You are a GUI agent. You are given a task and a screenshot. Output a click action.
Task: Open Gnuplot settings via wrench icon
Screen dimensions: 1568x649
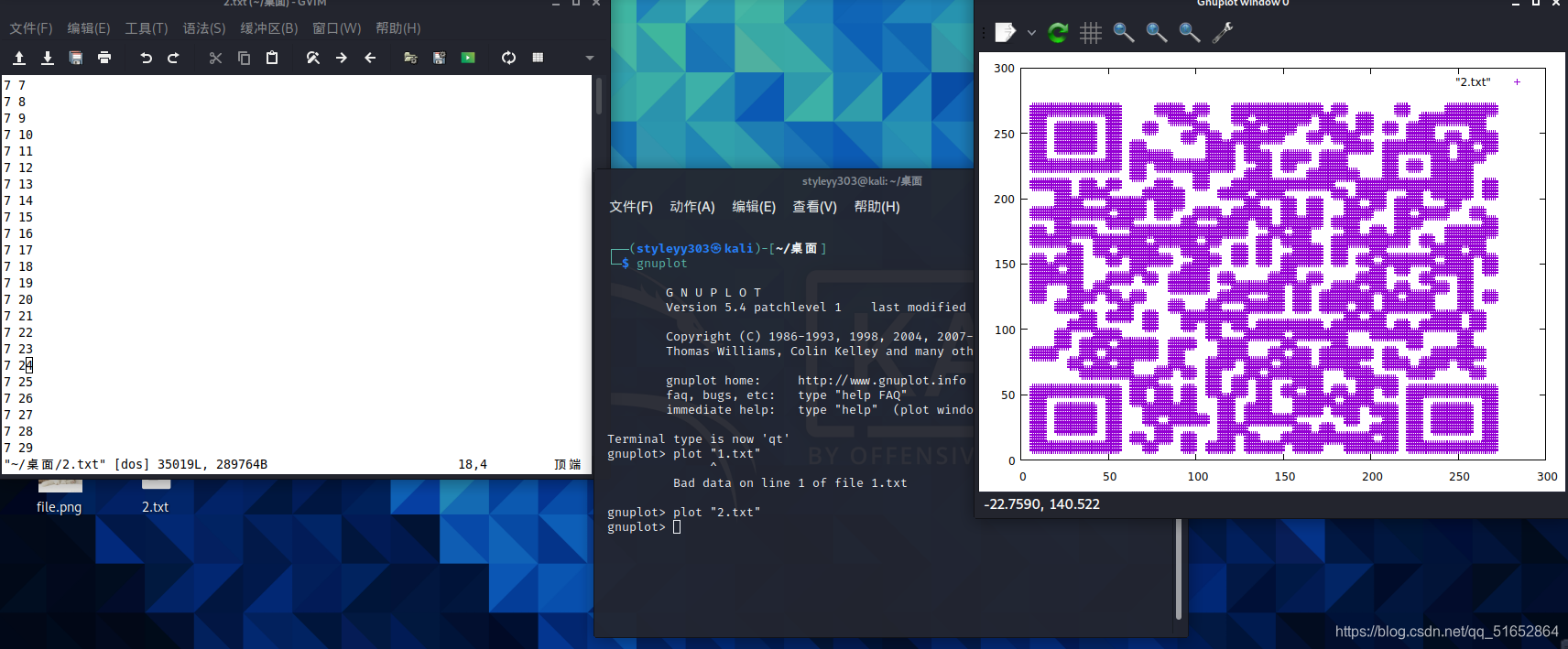(1223, 33)
